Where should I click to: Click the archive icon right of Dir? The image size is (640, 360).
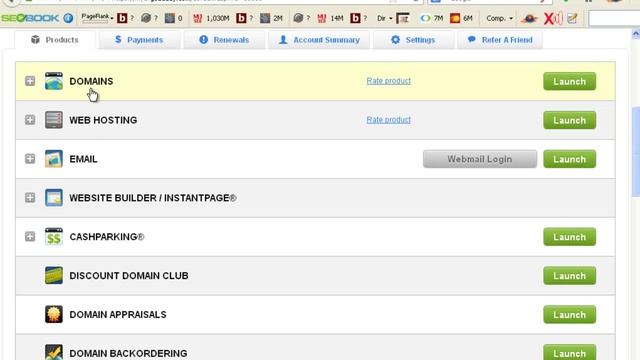[403, 18]
